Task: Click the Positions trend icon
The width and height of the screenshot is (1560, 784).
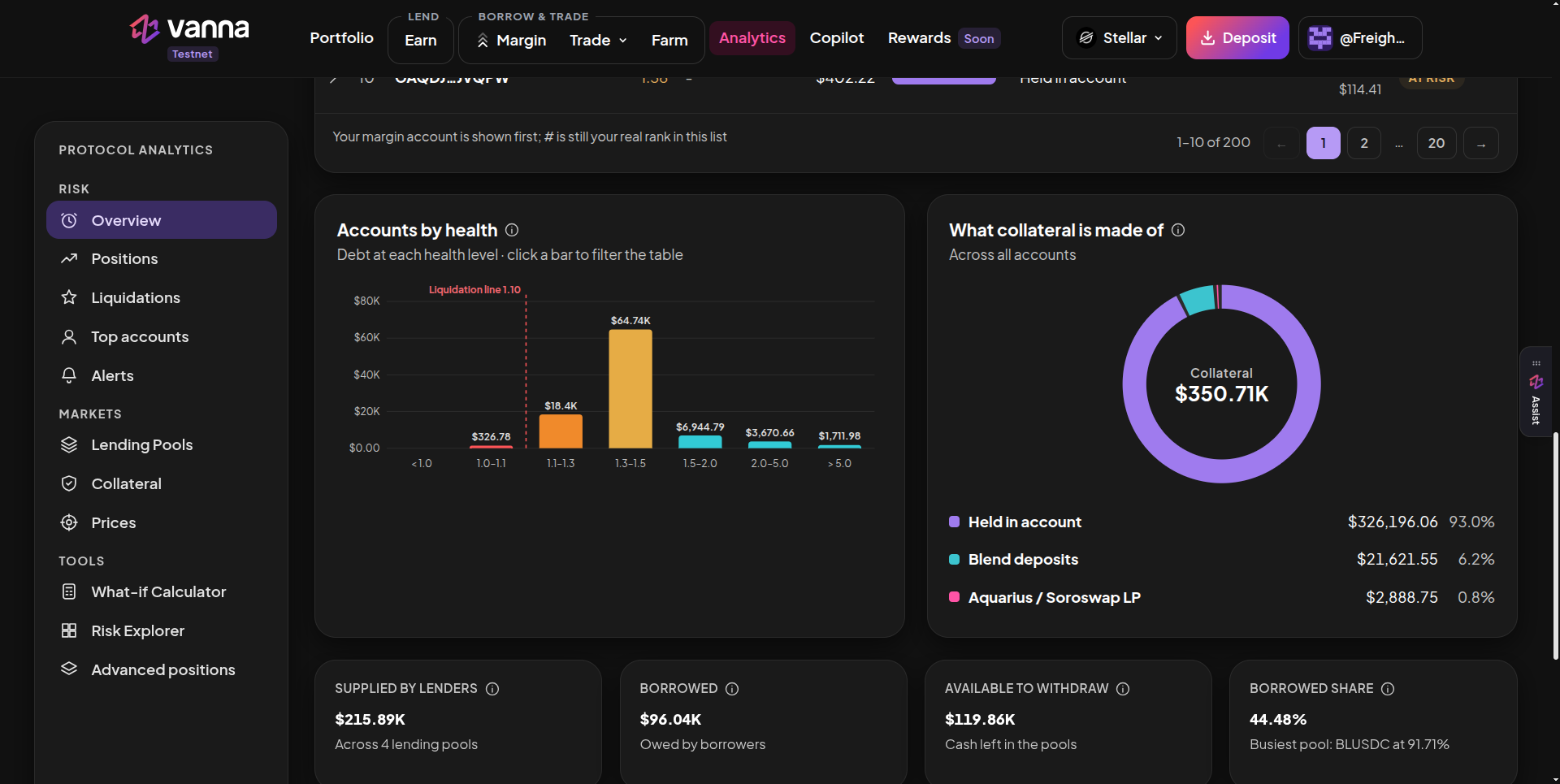Action: pyautogui.click(x=69, y=258)
